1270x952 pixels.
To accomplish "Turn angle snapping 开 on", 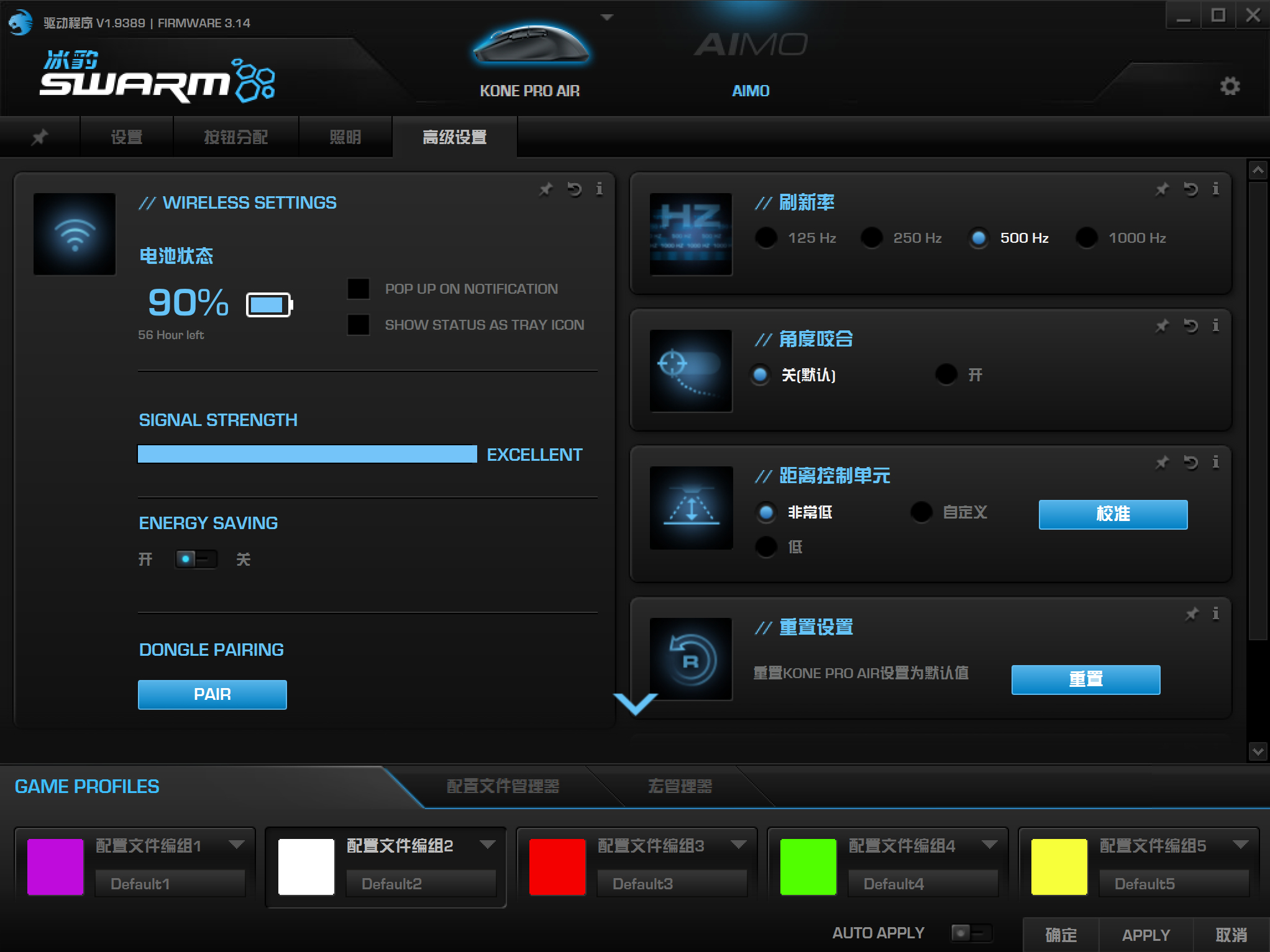I will coord(946,374).
